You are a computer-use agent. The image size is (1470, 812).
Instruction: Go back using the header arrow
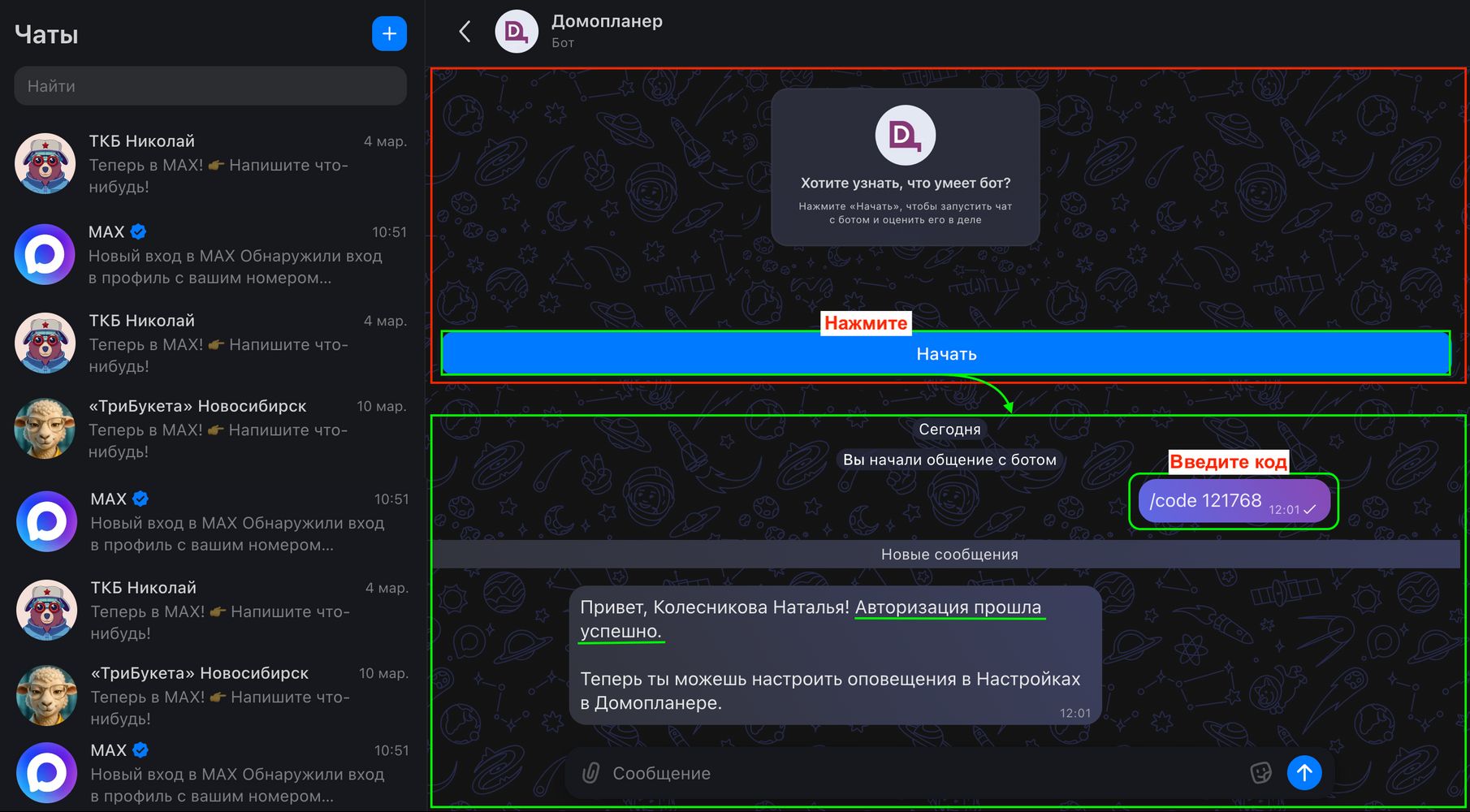click(x=465, y=32)
